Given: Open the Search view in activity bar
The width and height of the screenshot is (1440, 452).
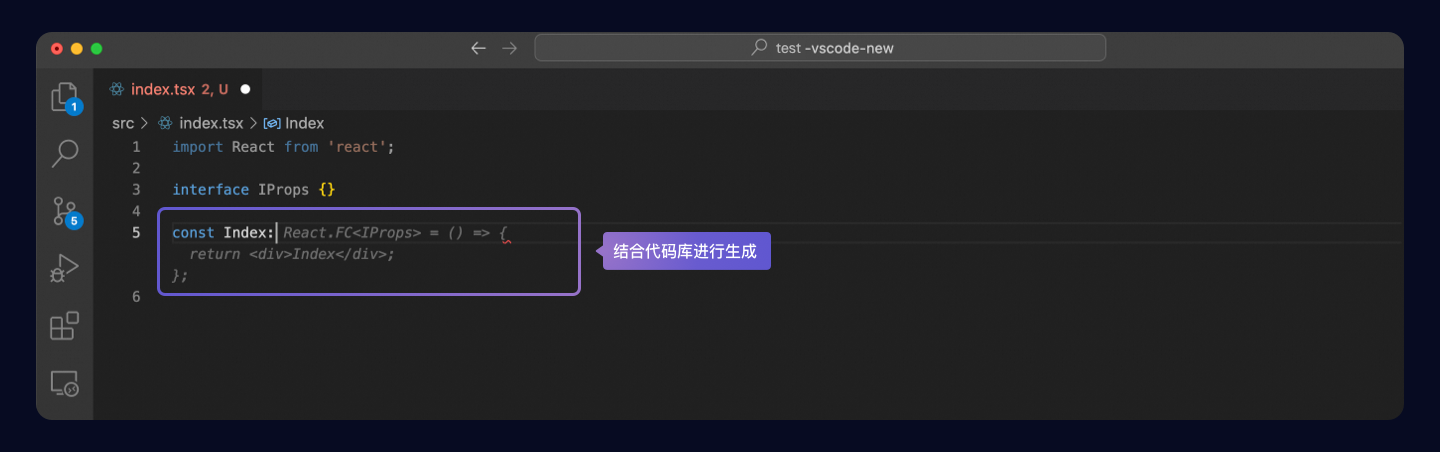Looking at the screenshot, I should point(65,153).
